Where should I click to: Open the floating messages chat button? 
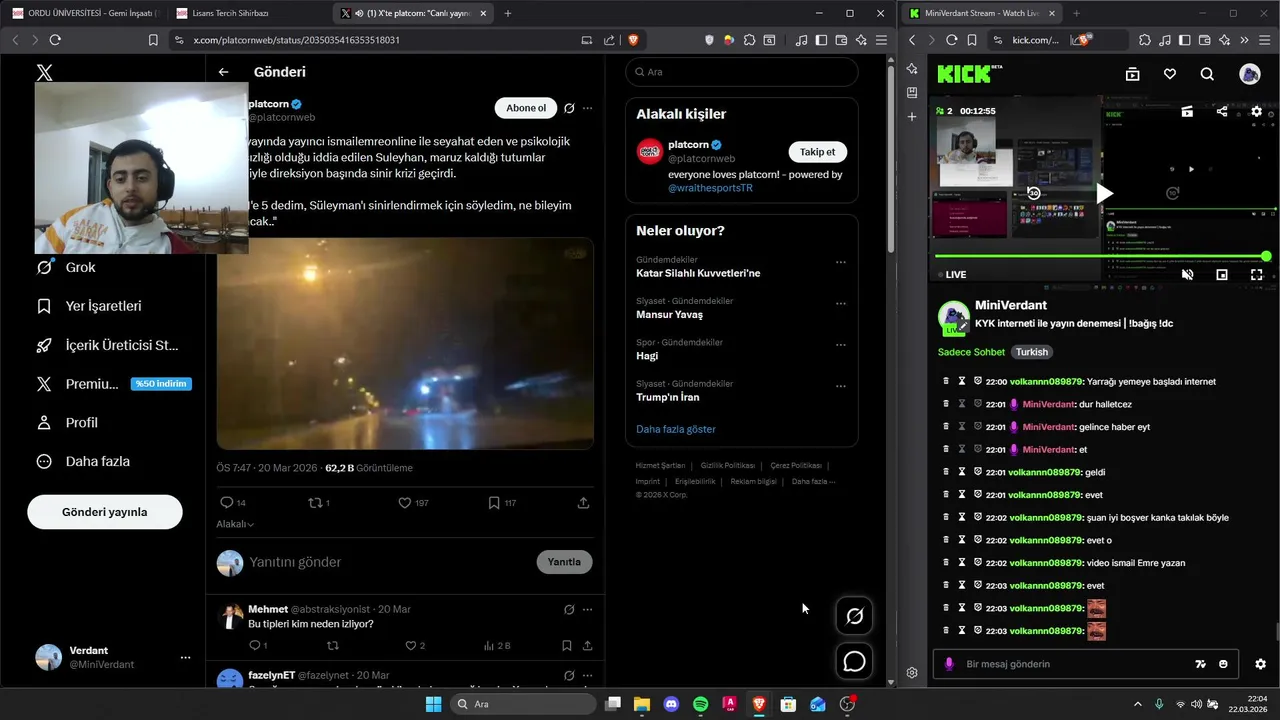[855, 661]
